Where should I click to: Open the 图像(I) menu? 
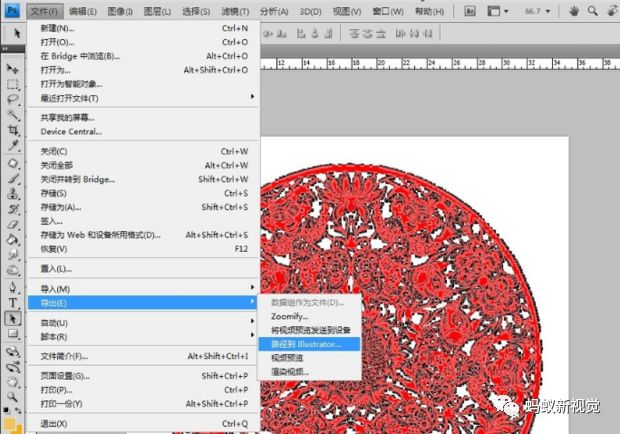click(120, 11)
